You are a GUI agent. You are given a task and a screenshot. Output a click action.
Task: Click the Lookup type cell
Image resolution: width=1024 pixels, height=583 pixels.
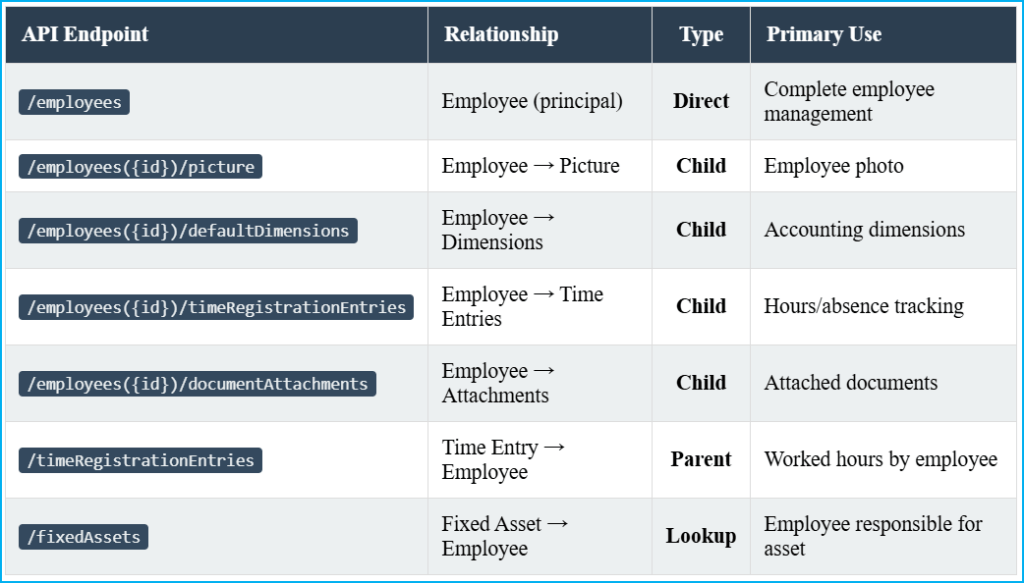(701, 537)
